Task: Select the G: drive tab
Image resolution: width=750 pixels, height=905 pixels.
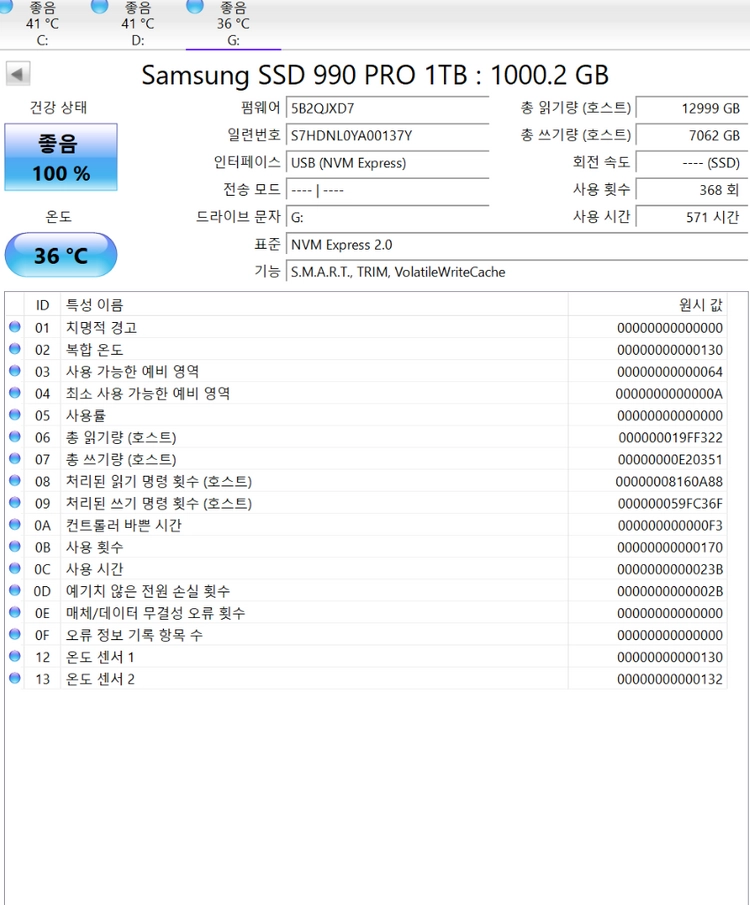Action: [233, 24]
